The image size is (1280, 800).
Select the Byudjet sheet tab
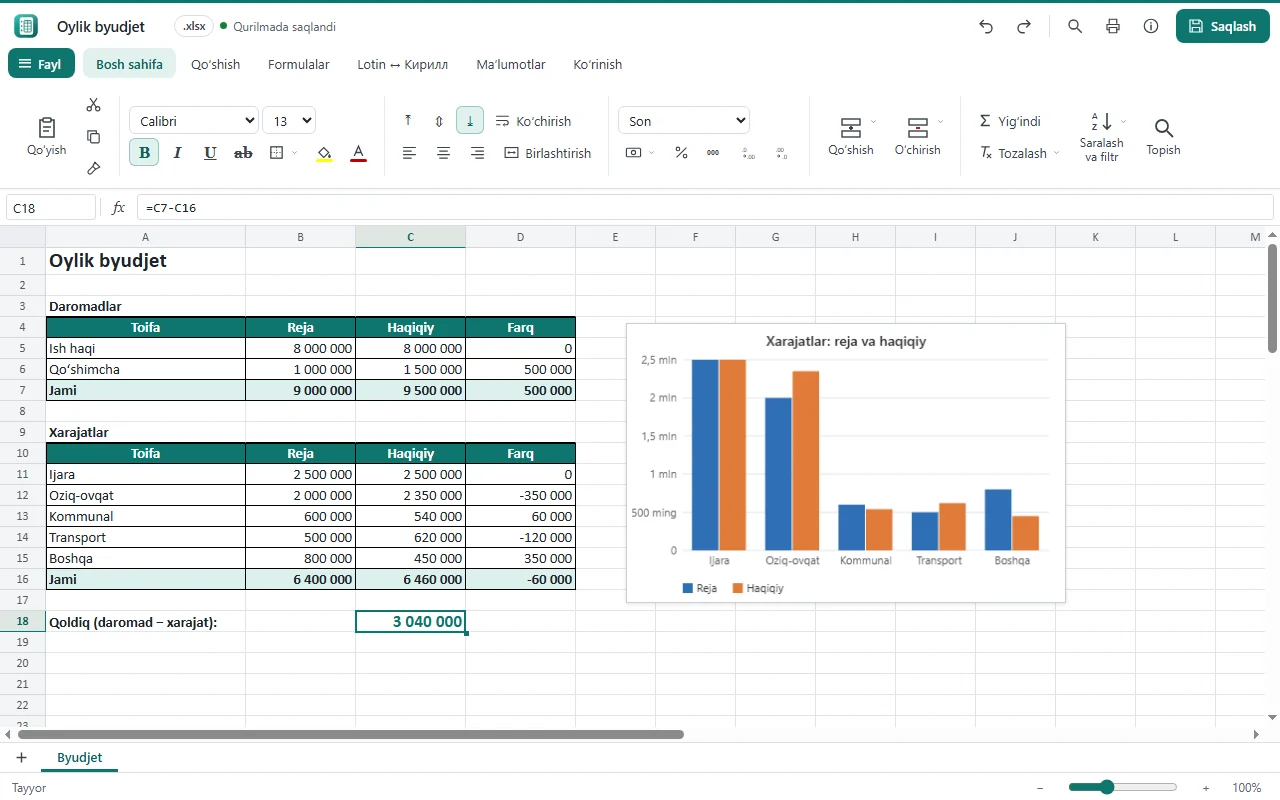[x=80, y=758]
